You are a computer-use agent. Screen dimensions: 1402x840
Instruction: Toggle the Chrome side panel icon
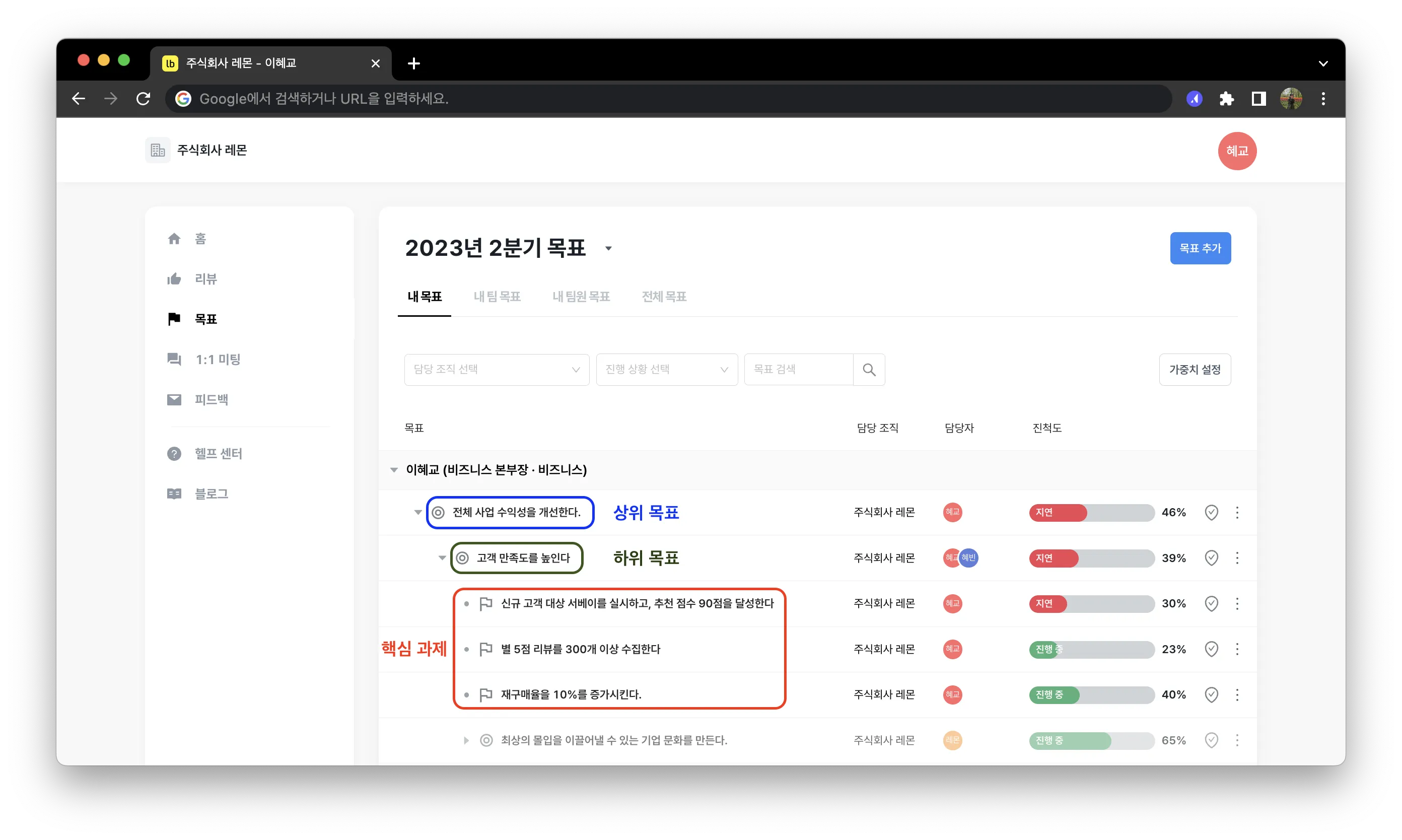pyautogui.click(x=1258, y=99)
